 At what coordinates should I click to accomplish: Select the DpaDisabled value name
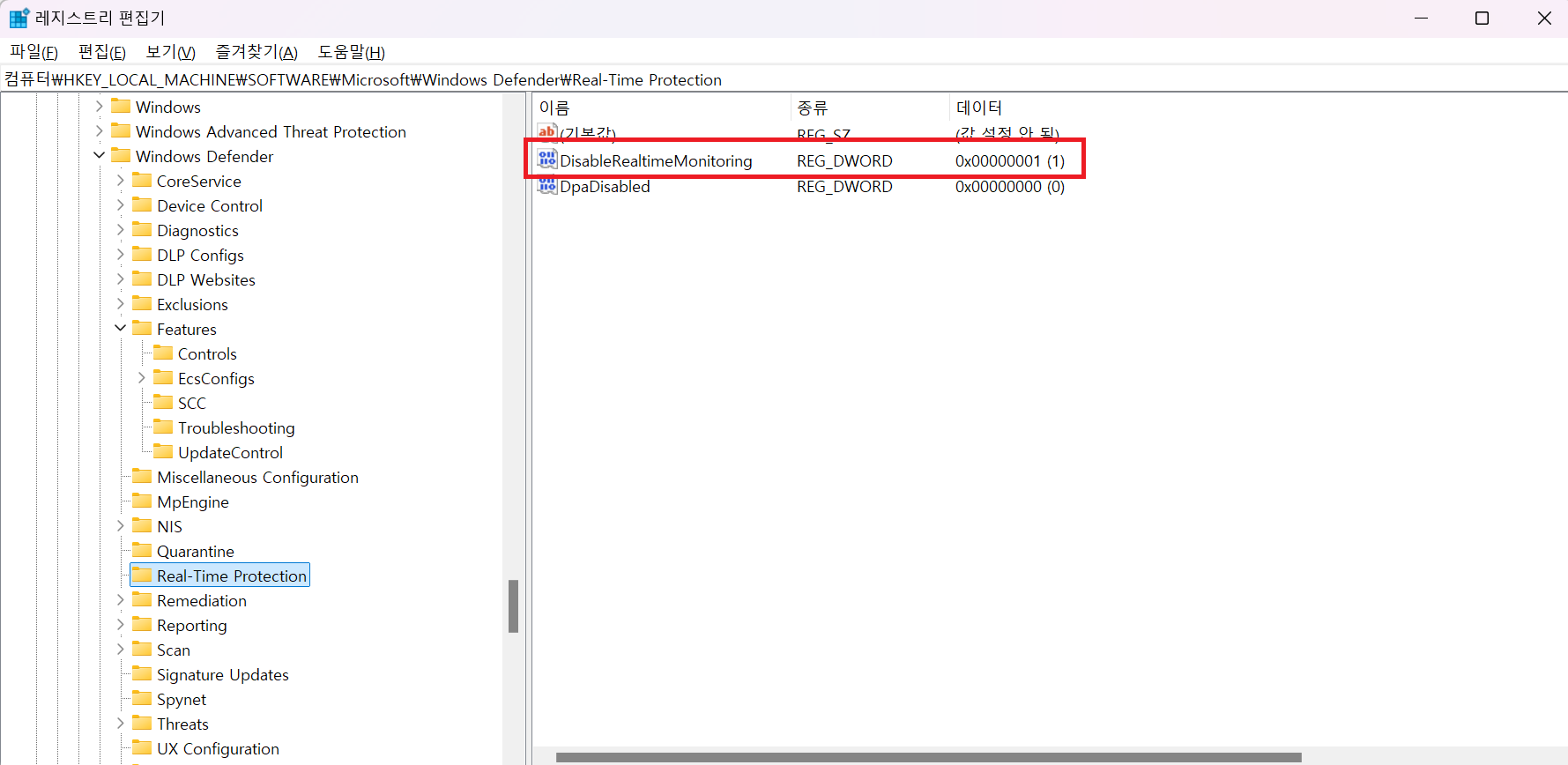(x=605, y=186)
